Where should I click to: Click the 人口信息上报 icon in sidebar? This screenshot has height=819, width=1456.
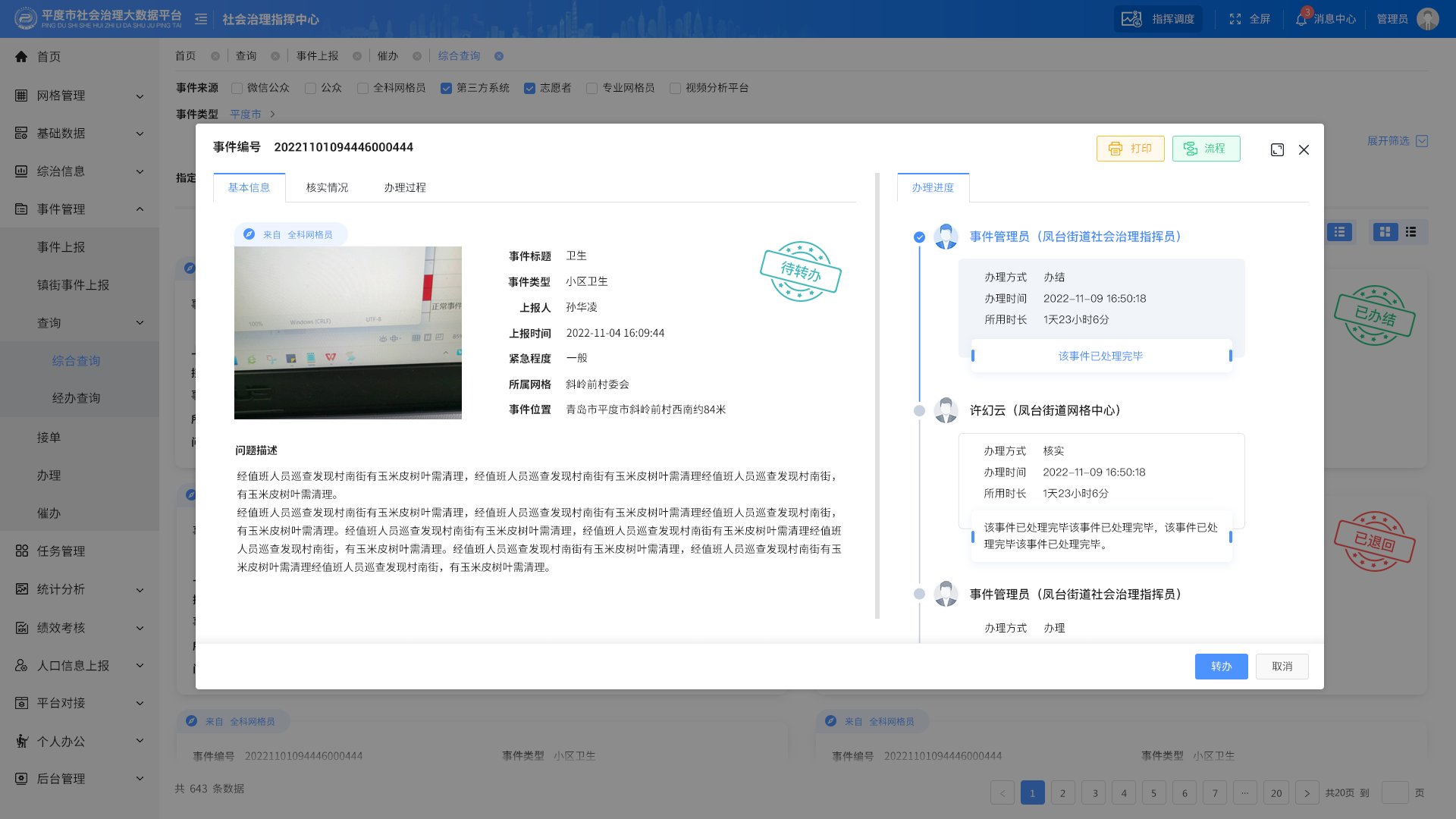coord(21,666)
